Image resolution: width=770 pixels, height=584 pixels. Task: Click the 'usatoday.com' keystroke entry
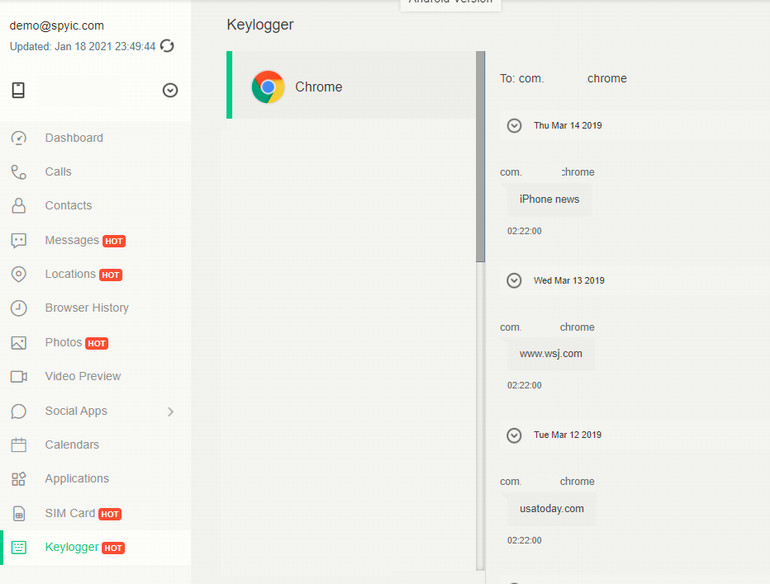[x=551, y=508]
